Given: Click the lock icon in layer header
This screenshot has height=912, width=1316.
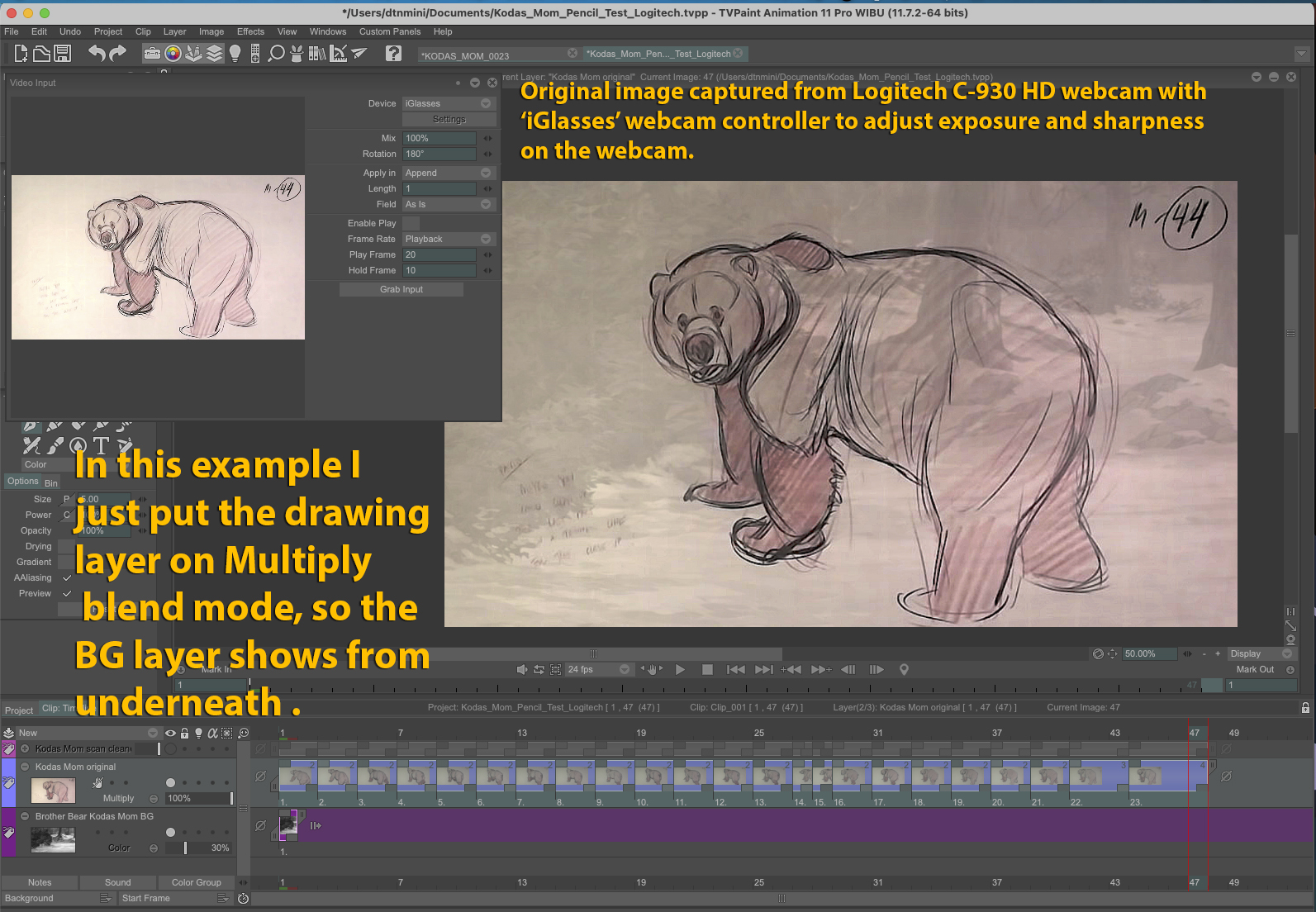Looking at the screenshot, I should [184, 733].
